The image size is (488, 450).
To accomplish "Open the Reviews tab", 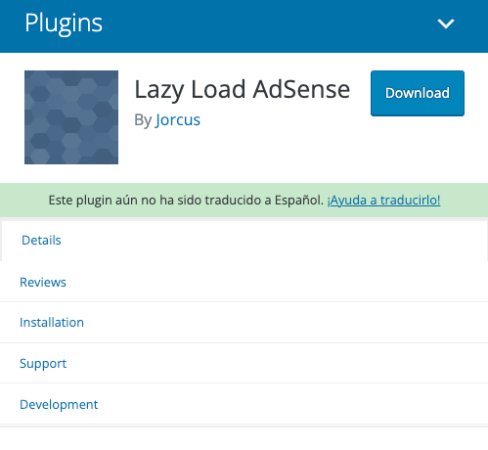I will coord(43,282).
